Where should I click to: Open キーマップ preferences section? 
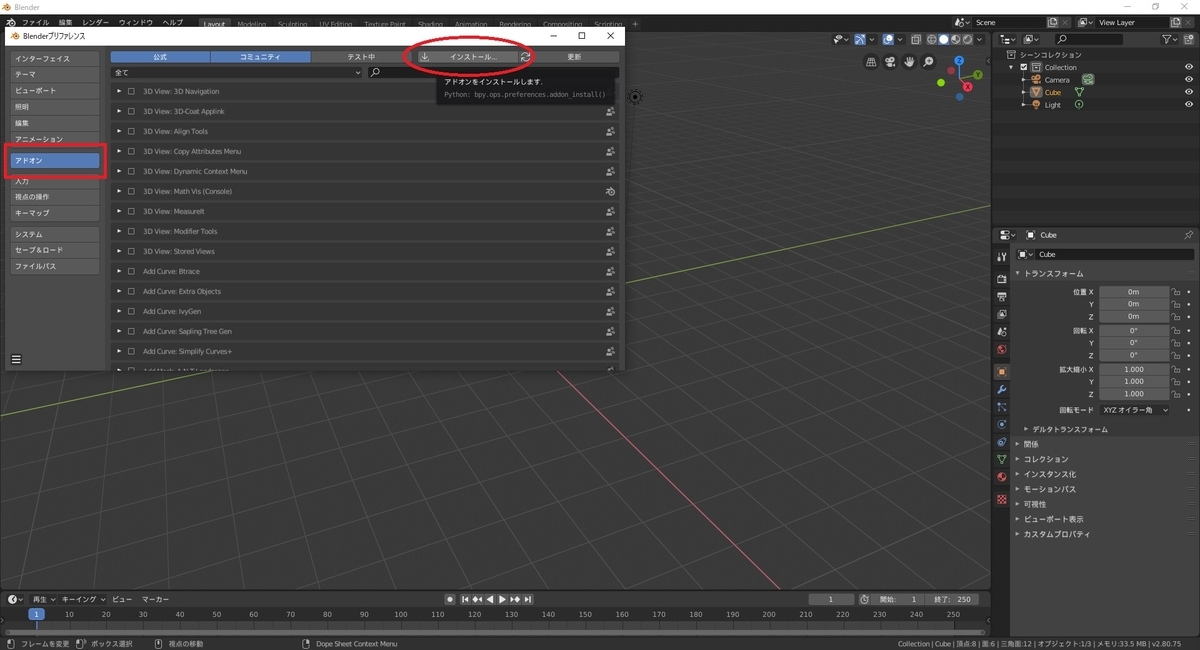55,213
